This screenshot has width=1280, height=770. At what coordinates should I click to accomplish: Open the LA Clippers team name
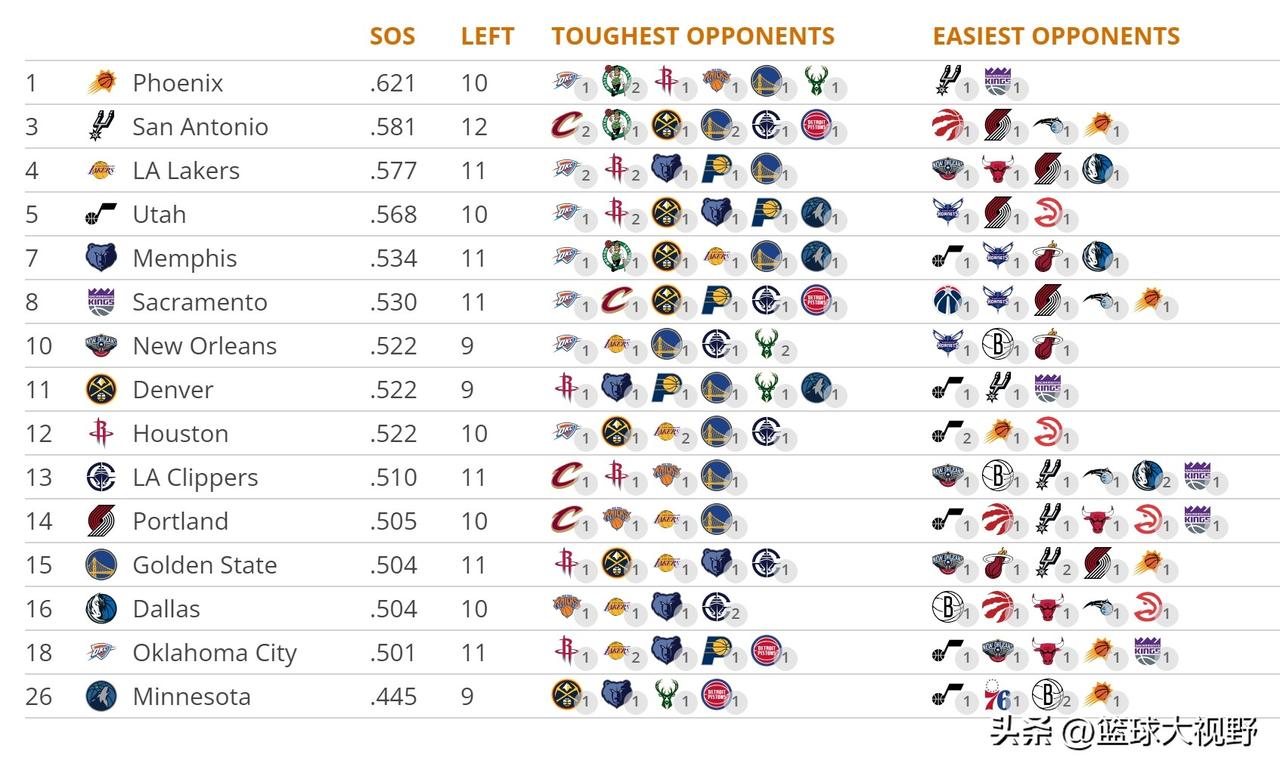coord(195,478)
